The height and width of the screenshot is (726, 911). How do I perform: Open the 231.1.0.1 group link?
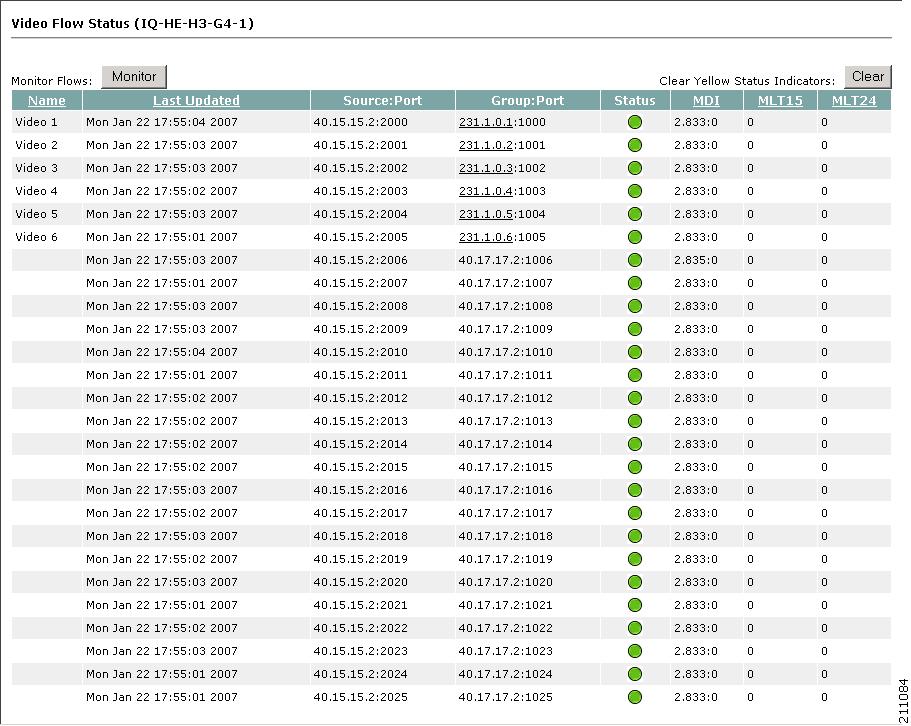(487, 122)
